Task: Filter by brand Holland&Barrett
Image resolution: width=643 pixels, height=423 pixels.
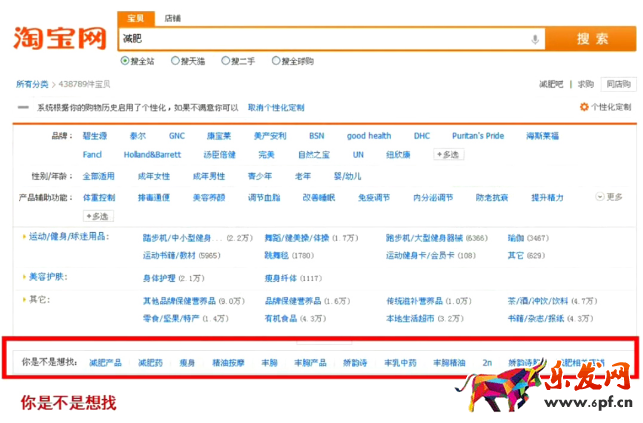Action: coord(152,155)
